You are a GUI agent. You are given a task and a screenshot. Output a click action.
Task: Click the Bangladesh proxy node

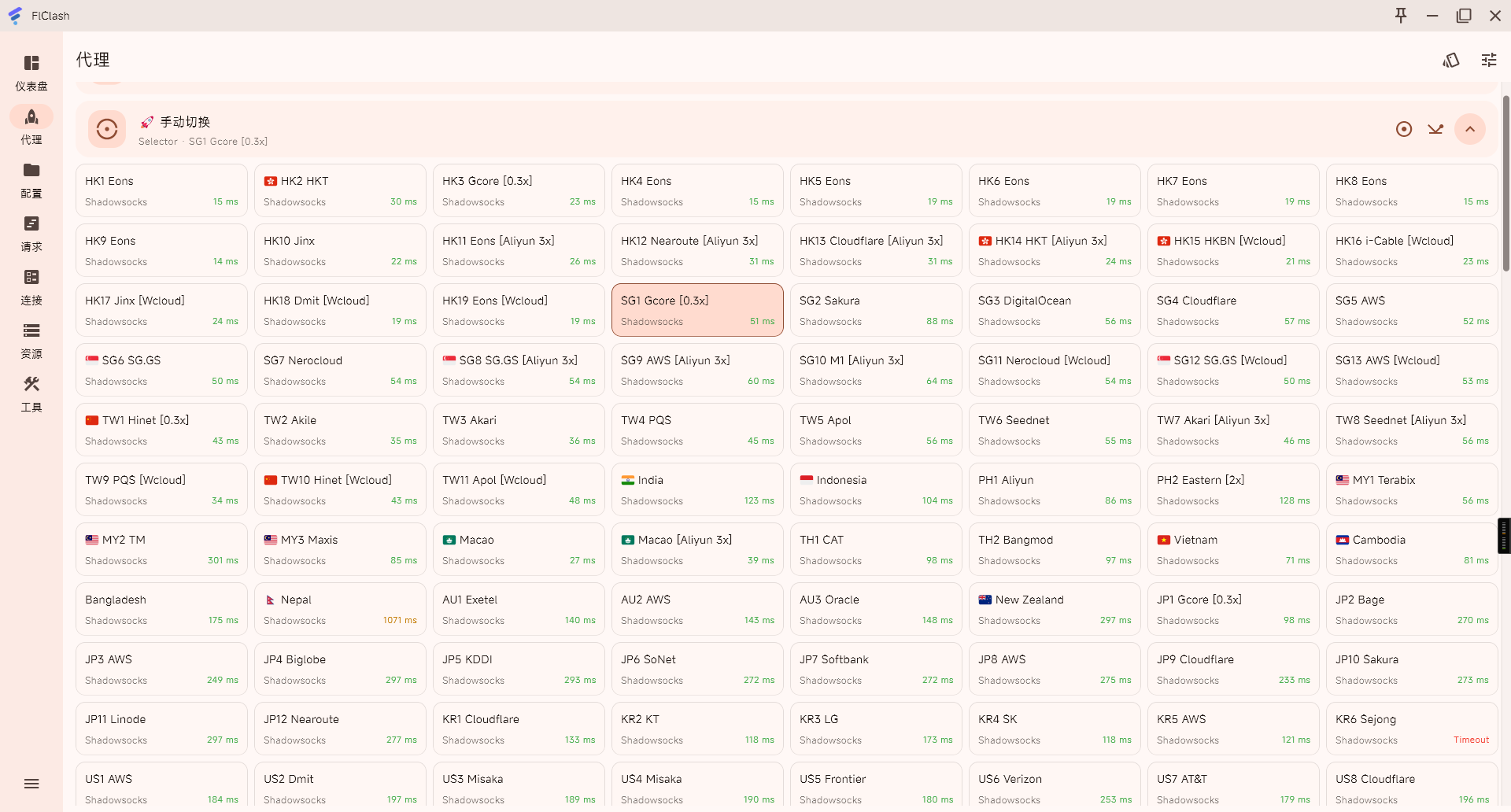161,609
